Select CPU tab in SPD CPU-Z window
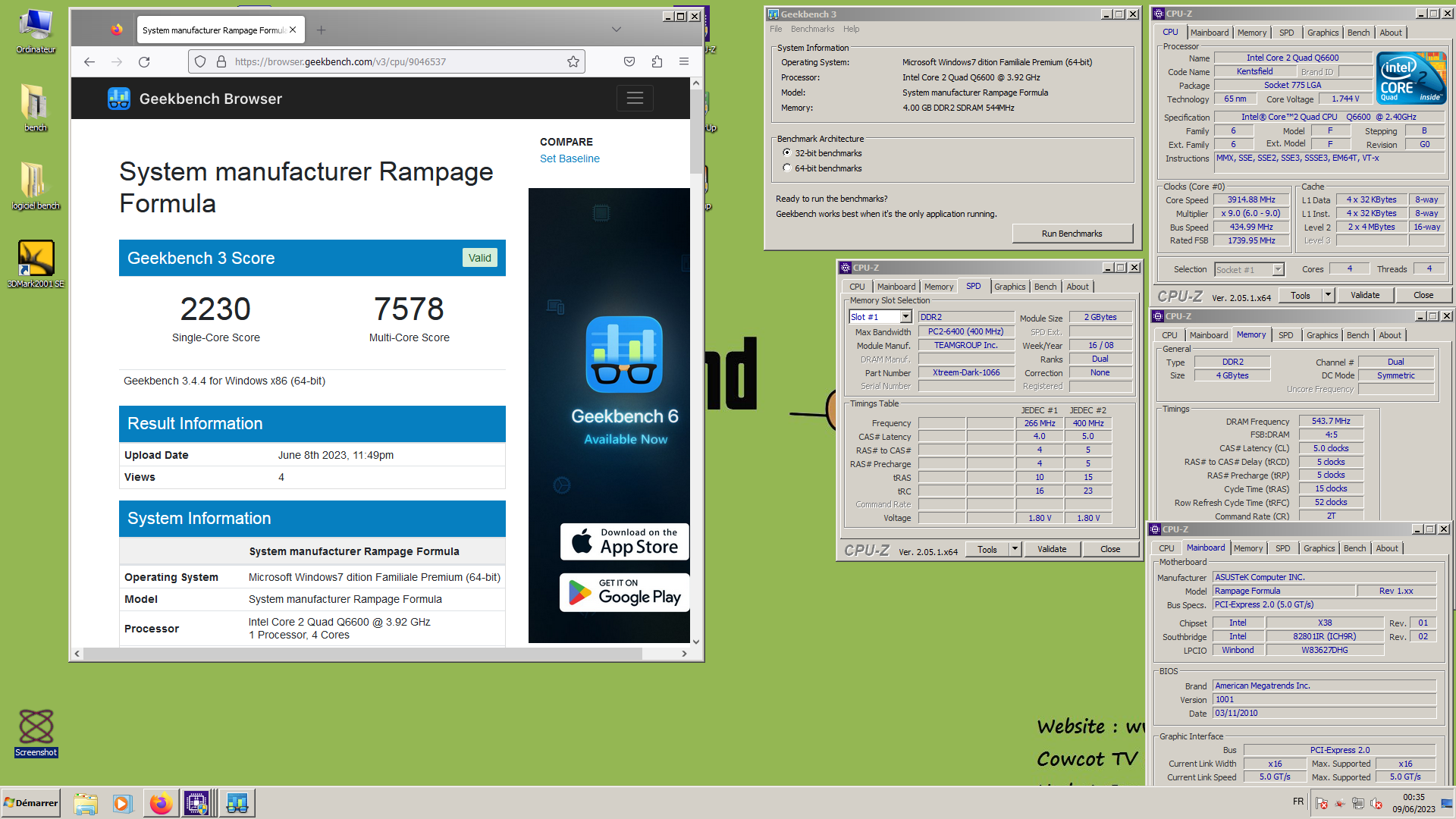This screenshot has width=1456, height=819. point(857,287)
